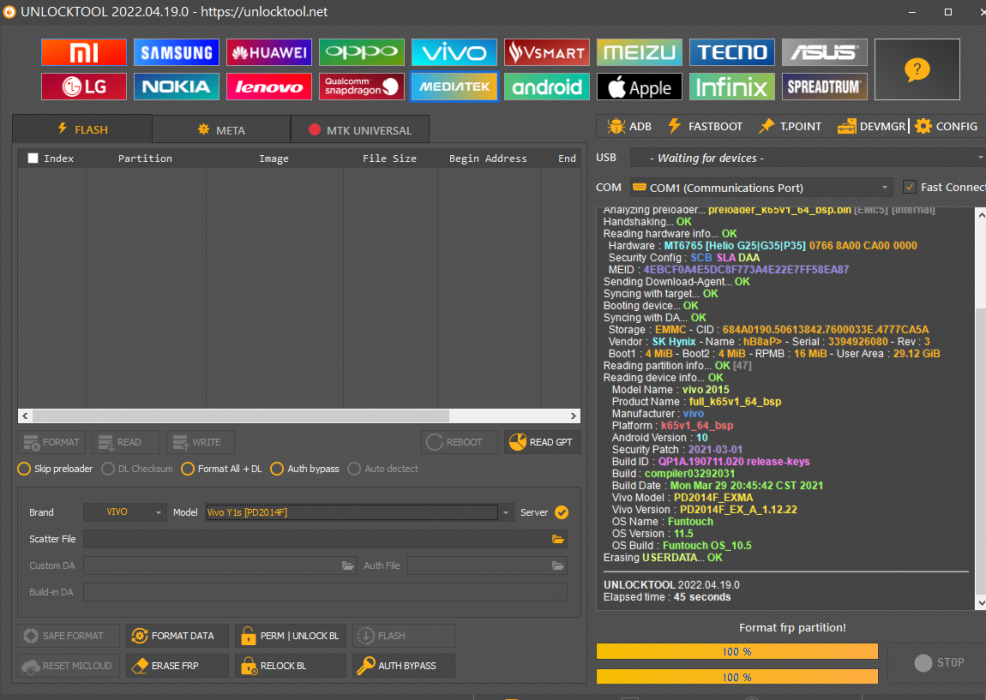Tick the Index select-all checkbox
The height and width of the screenshot is (700, 986).
point(33,158)
